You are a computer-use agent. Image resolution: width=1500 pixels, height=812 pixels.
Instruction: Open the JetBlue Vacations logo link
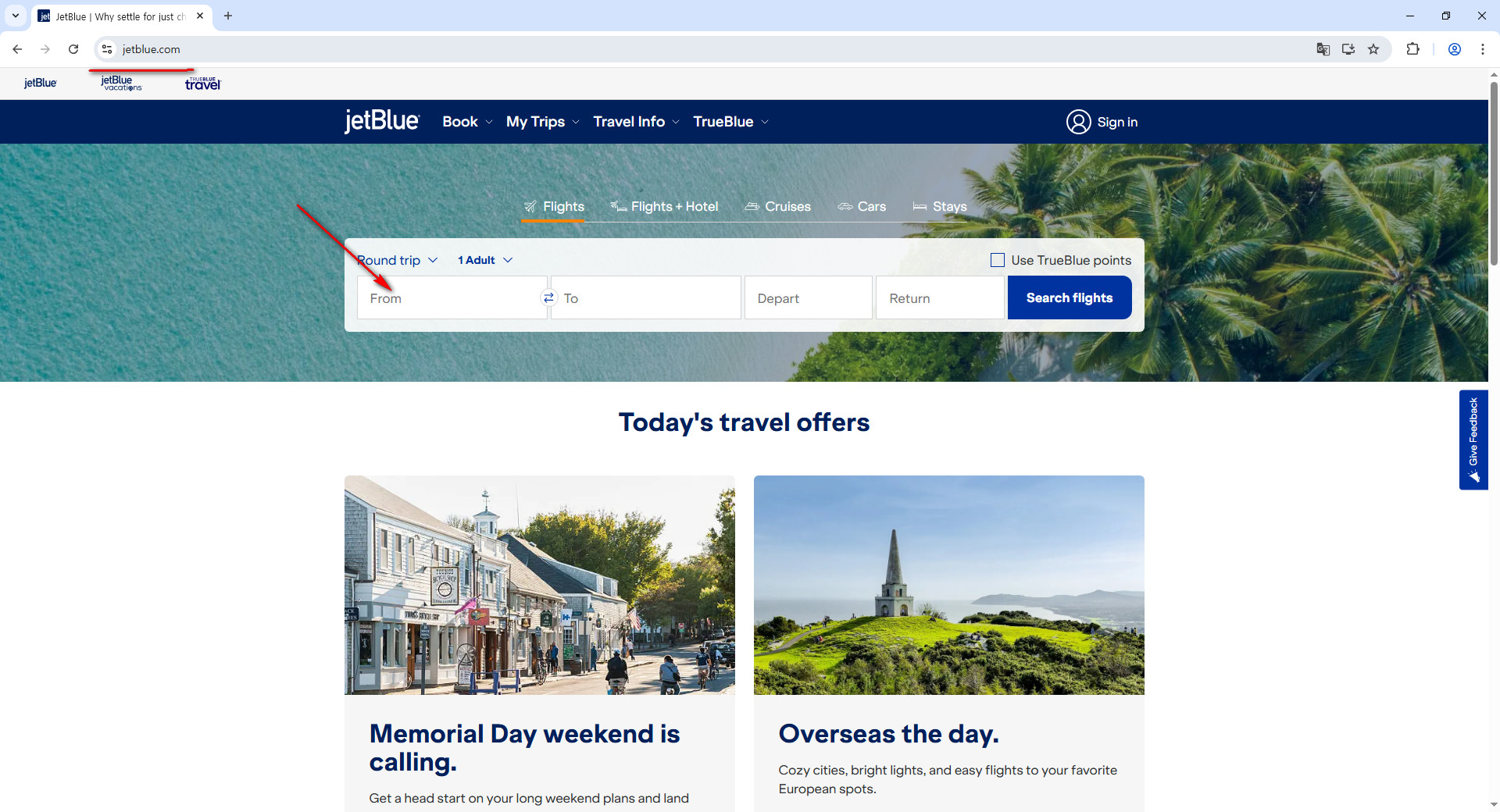click(x=121, y=83)
